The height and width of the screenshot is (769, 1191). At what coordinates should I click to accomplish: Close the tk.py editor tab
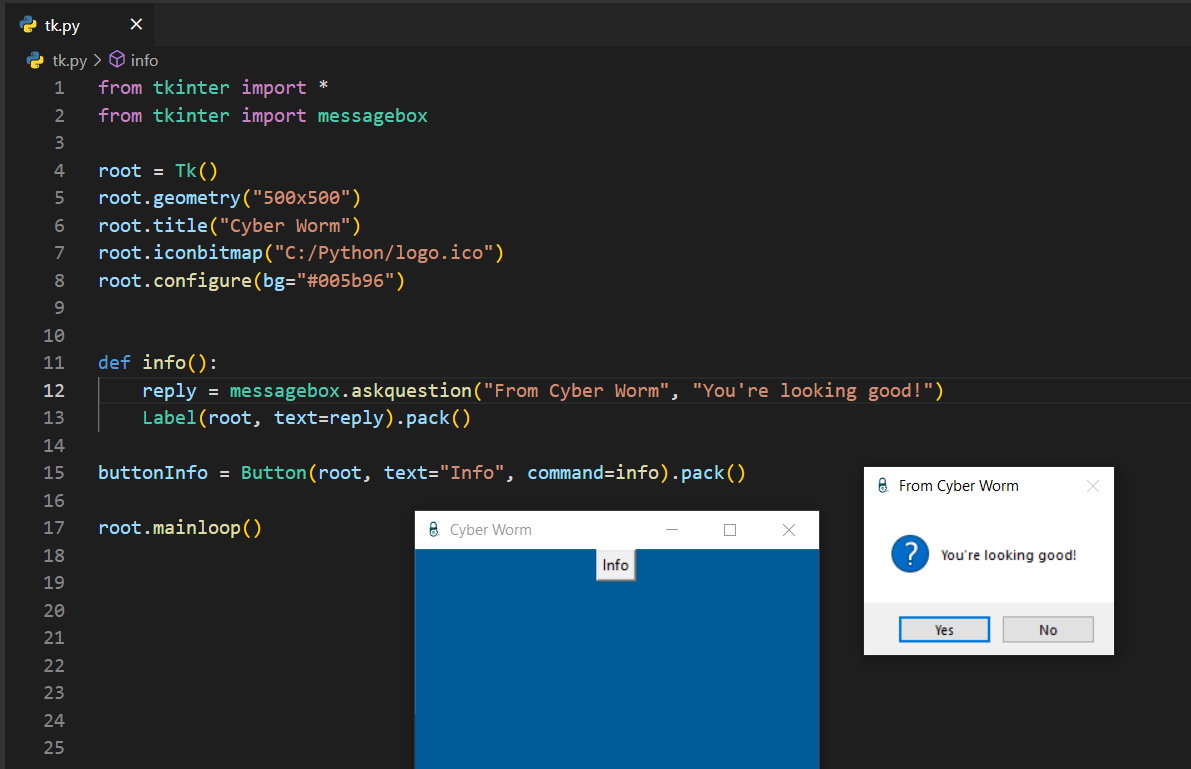(x=136, y=25)
